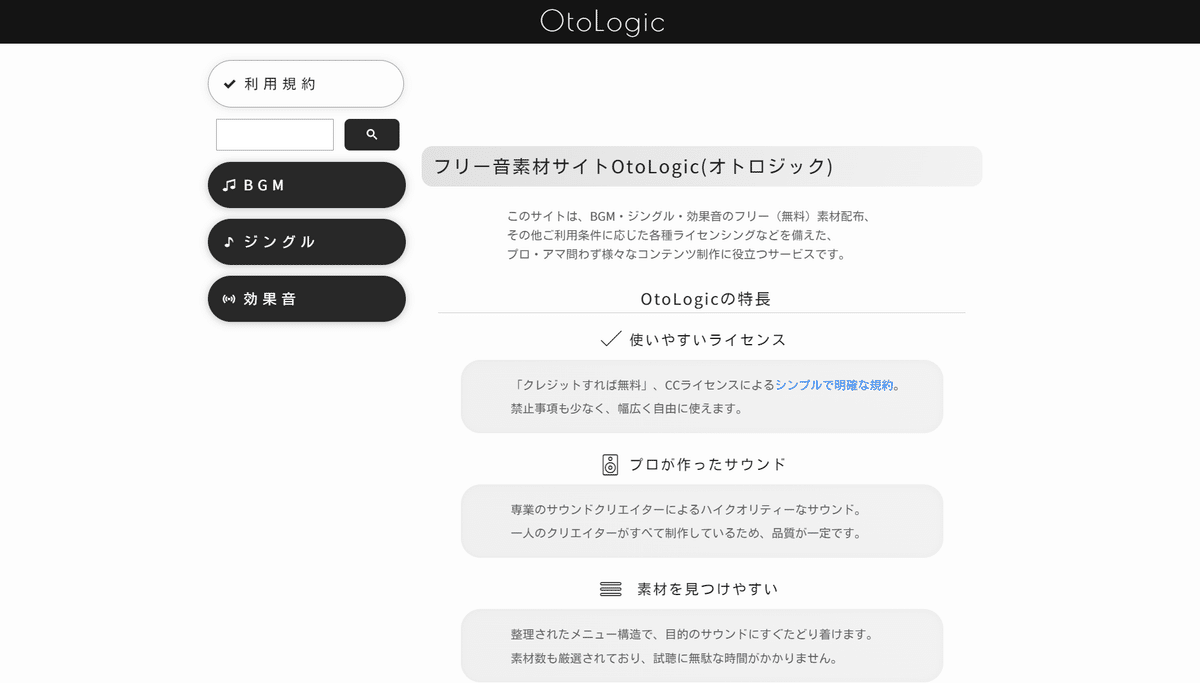Select the heading フリー音素材サイトOtoLogic(オトロジック)
The image size is (1200, 683).
point(633,166)
